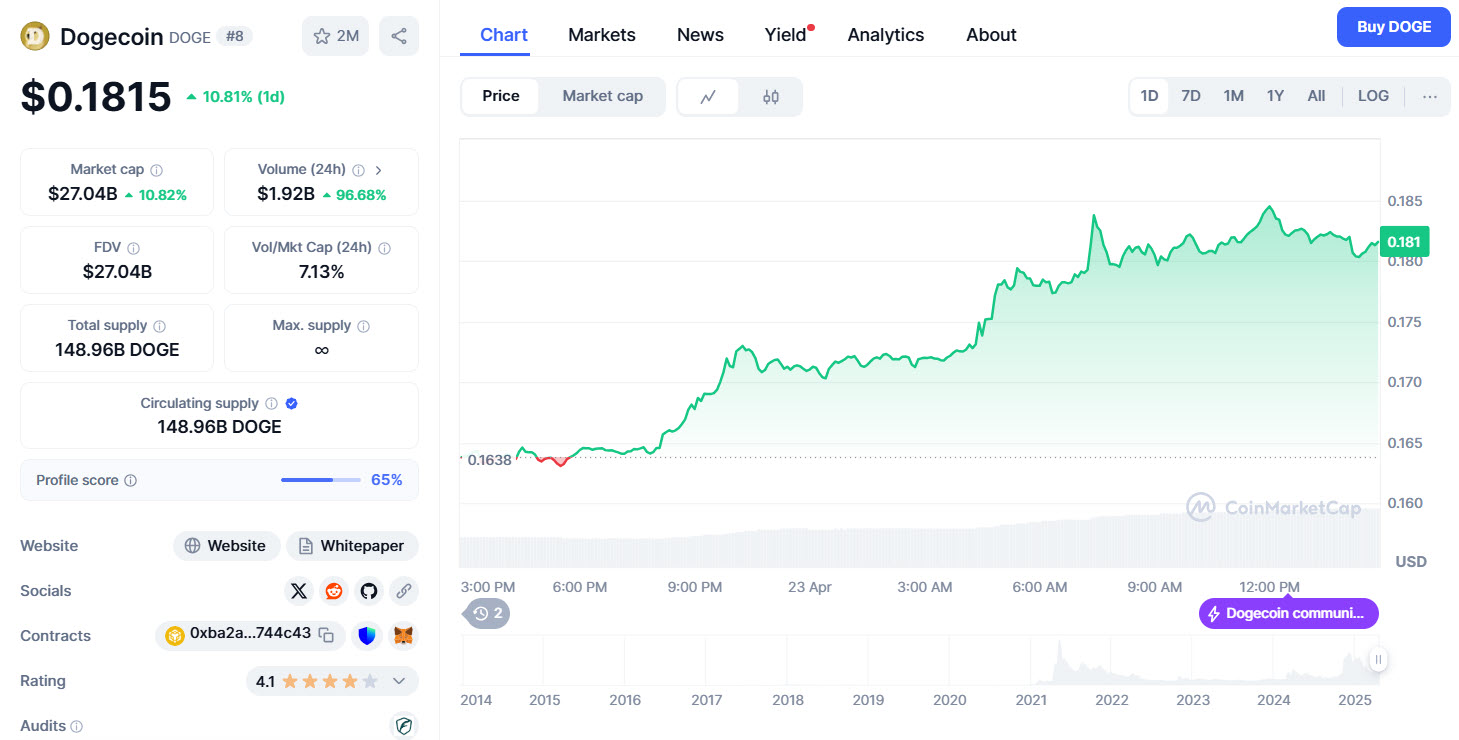The height and width of the screenshot is (740, 1459).
Task: Open the Whitepaper link
Action: tap(352, 546)
